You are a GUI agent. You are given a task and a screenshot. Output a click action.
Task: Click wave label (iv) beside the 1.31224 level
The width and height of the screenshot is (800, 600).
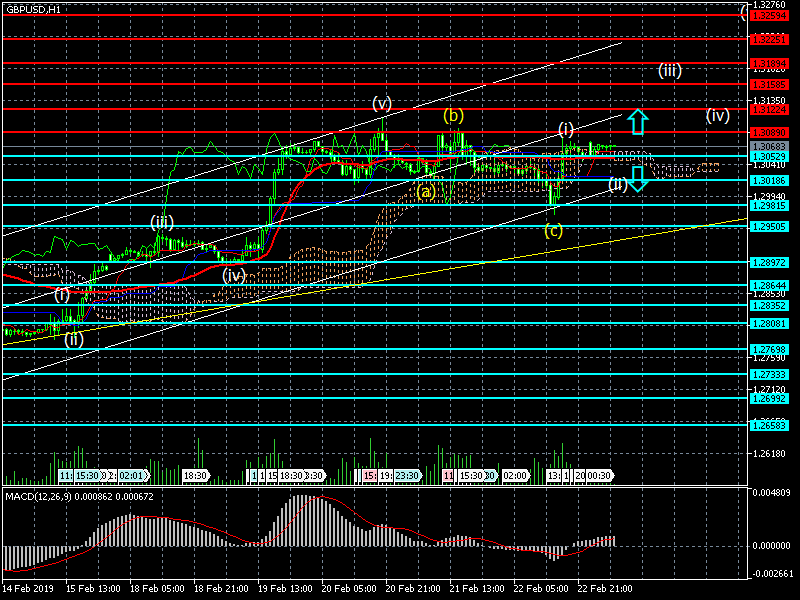tap(717, 115)
